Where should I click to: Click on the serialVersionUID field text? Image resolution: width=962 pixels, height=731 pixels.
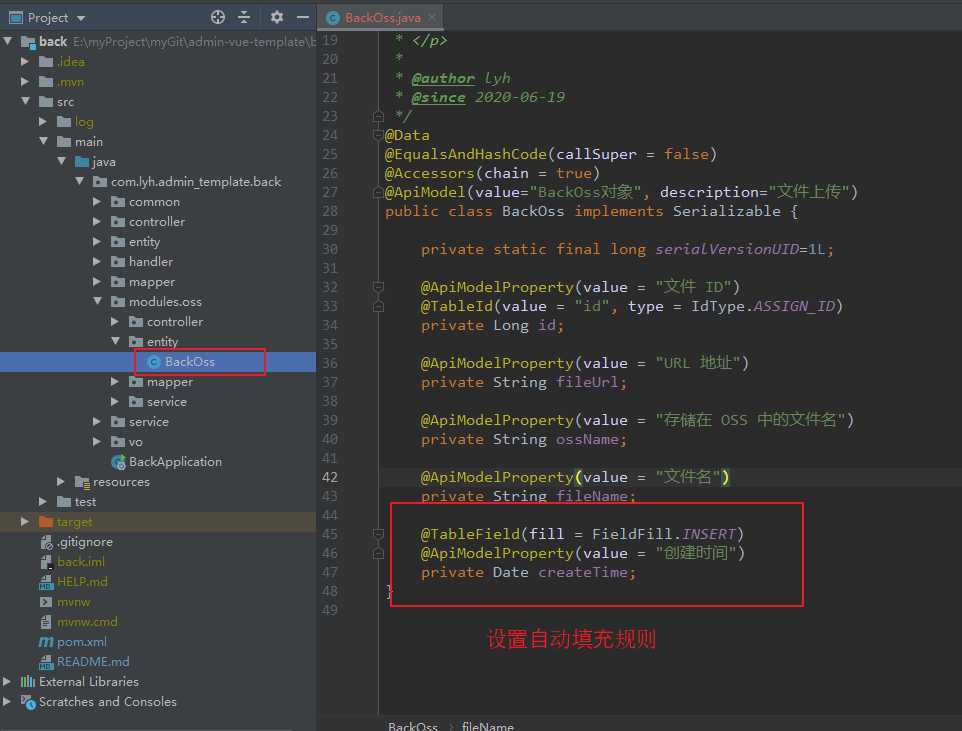(727, 249)
